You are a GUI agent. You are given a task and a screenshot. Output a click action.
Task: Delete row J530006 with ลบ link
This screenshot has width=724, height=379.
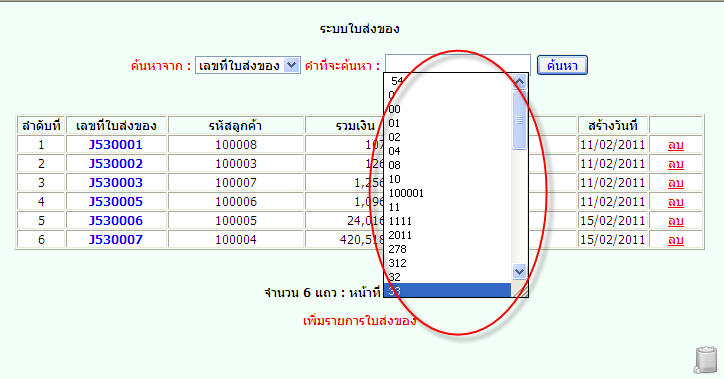676,221
